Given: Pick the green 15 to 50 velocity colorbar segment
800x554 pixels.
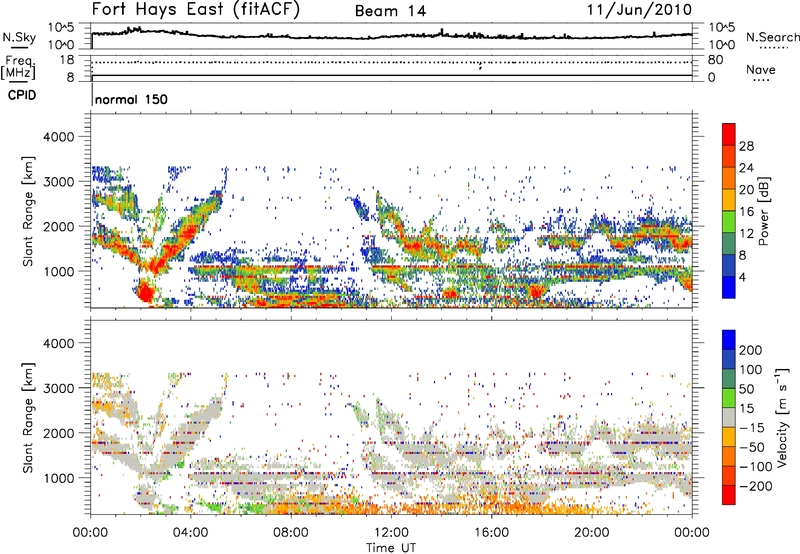Looking at the screenshot, I should click(x=729, y=398).
